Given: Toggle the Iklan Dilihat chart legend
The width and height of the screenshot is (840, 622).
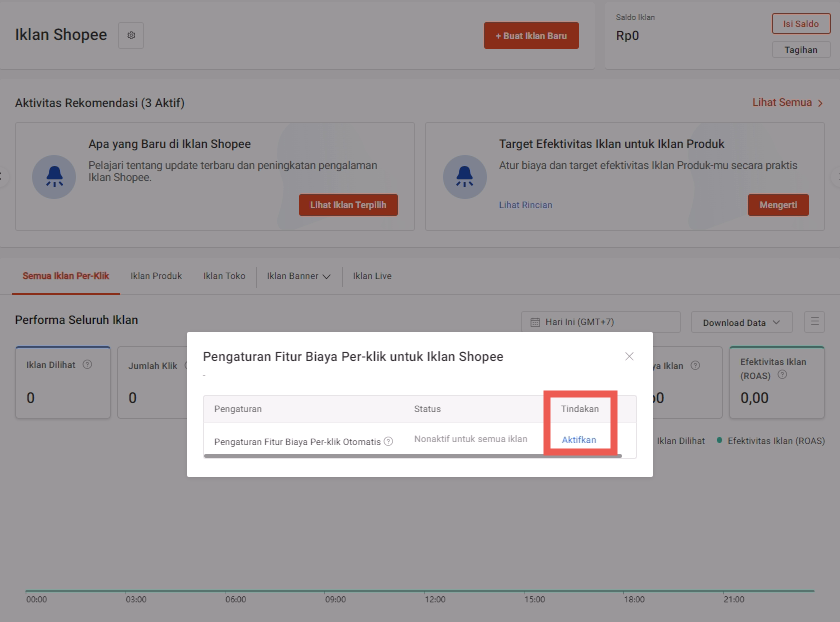Looking at the screenshot, I should click(x=680, y=440).
